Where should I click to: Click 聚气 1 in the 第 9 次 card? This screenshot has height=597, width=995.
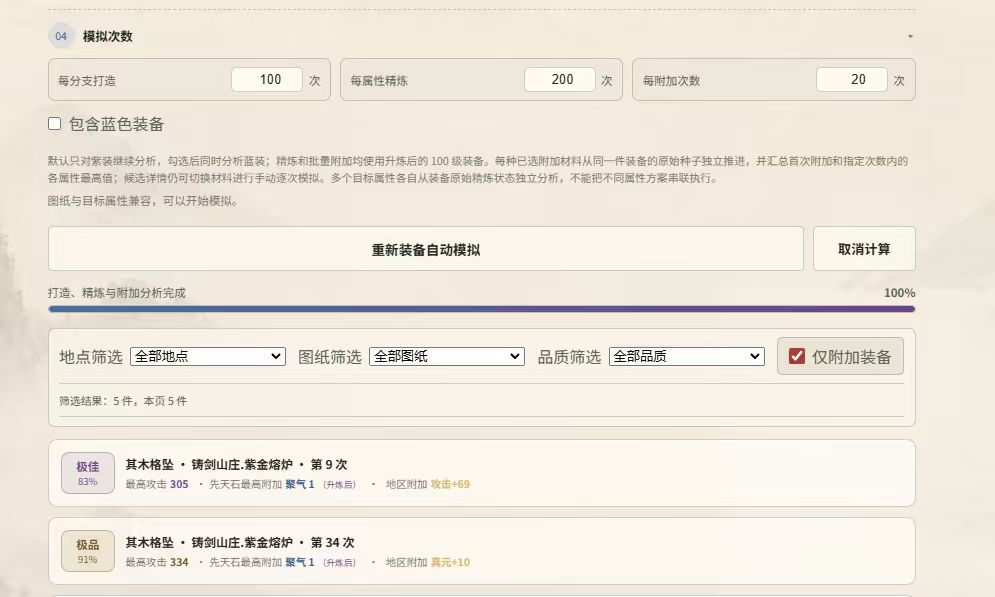tap(300, 484)
